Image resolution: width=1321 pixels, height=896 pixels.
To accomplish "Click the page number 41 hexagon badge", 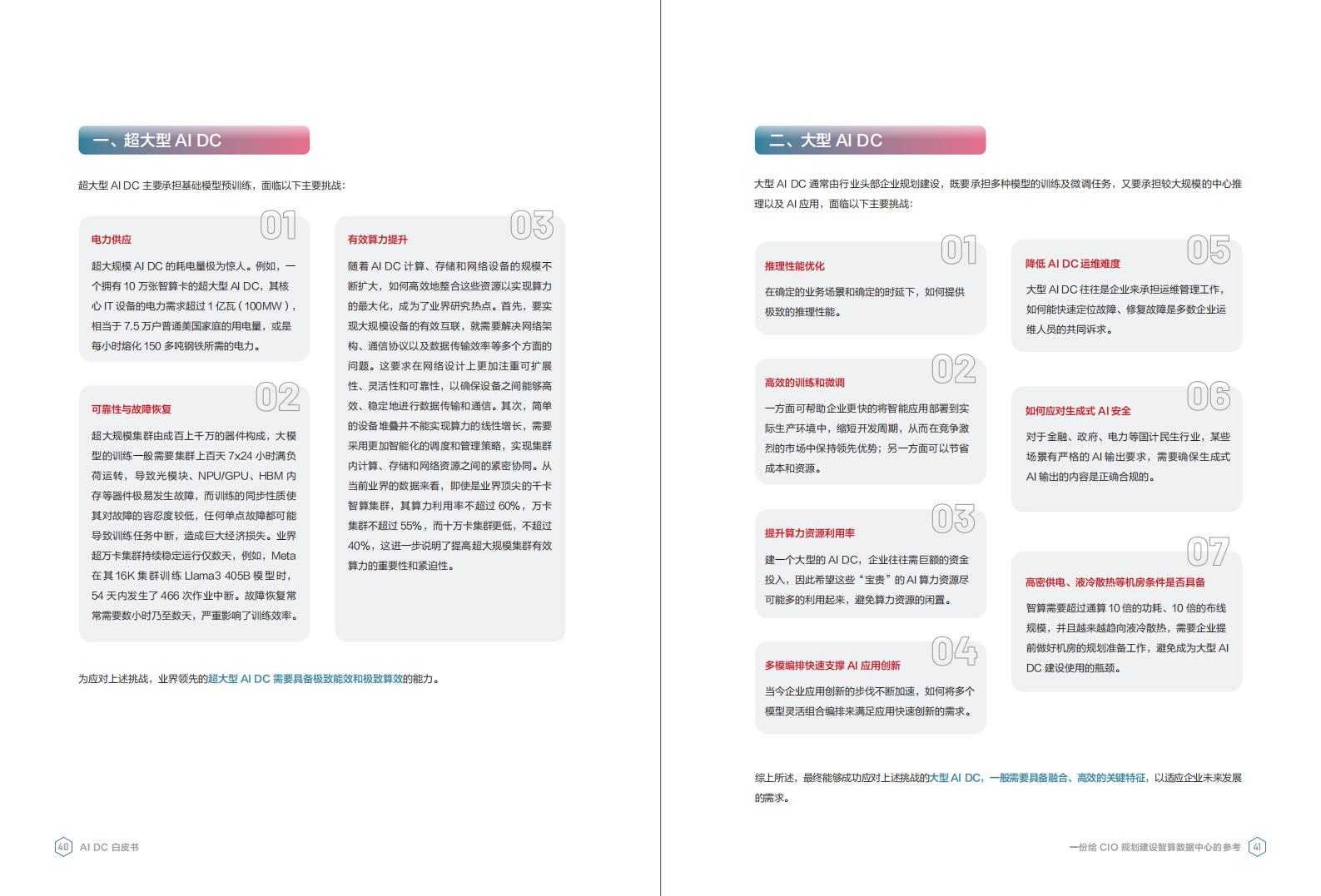I will click(x=1257, y=847).
